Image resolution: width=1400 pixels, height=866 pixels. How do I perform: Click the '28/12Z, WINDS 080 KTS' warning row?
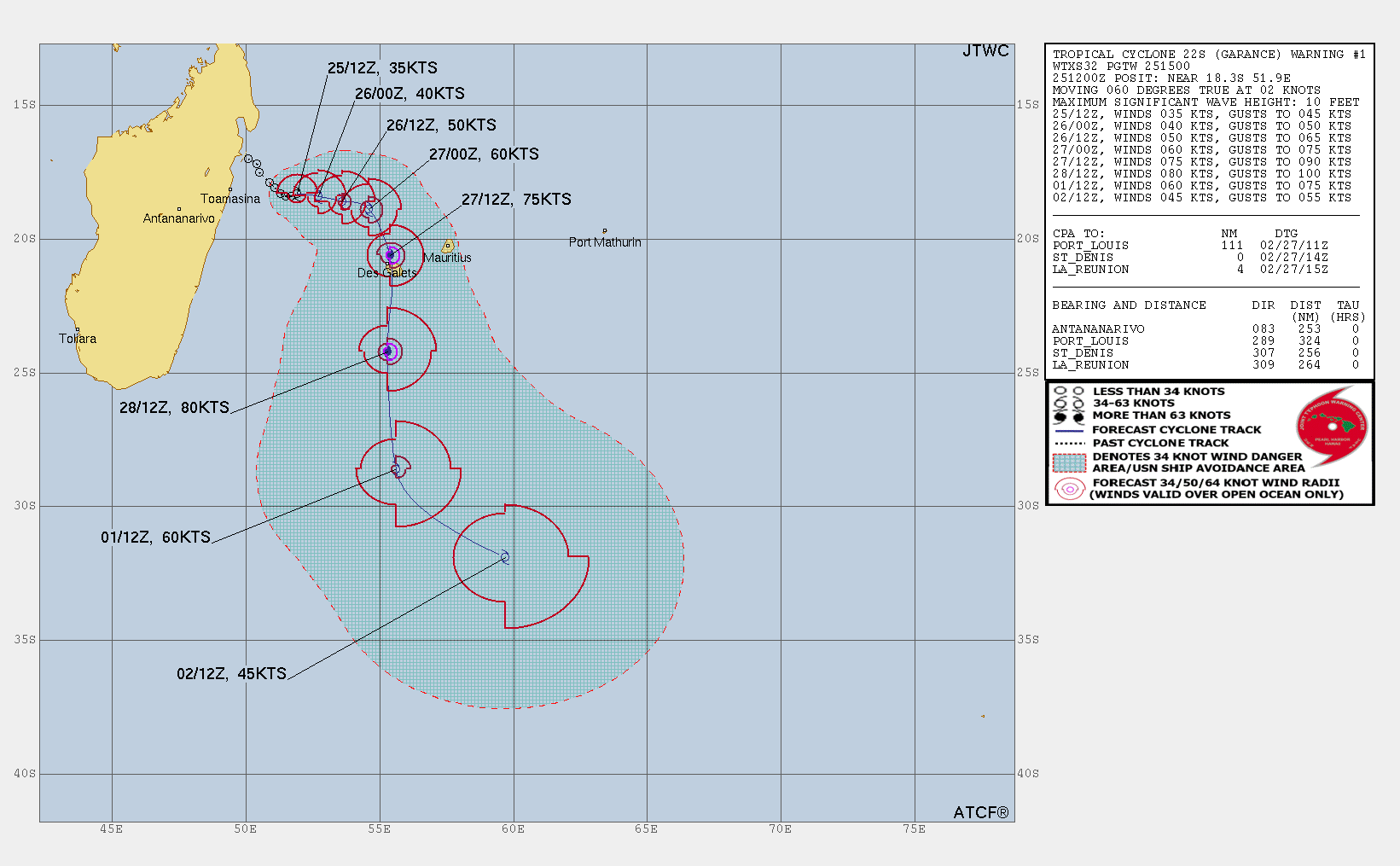[1201, 174]
